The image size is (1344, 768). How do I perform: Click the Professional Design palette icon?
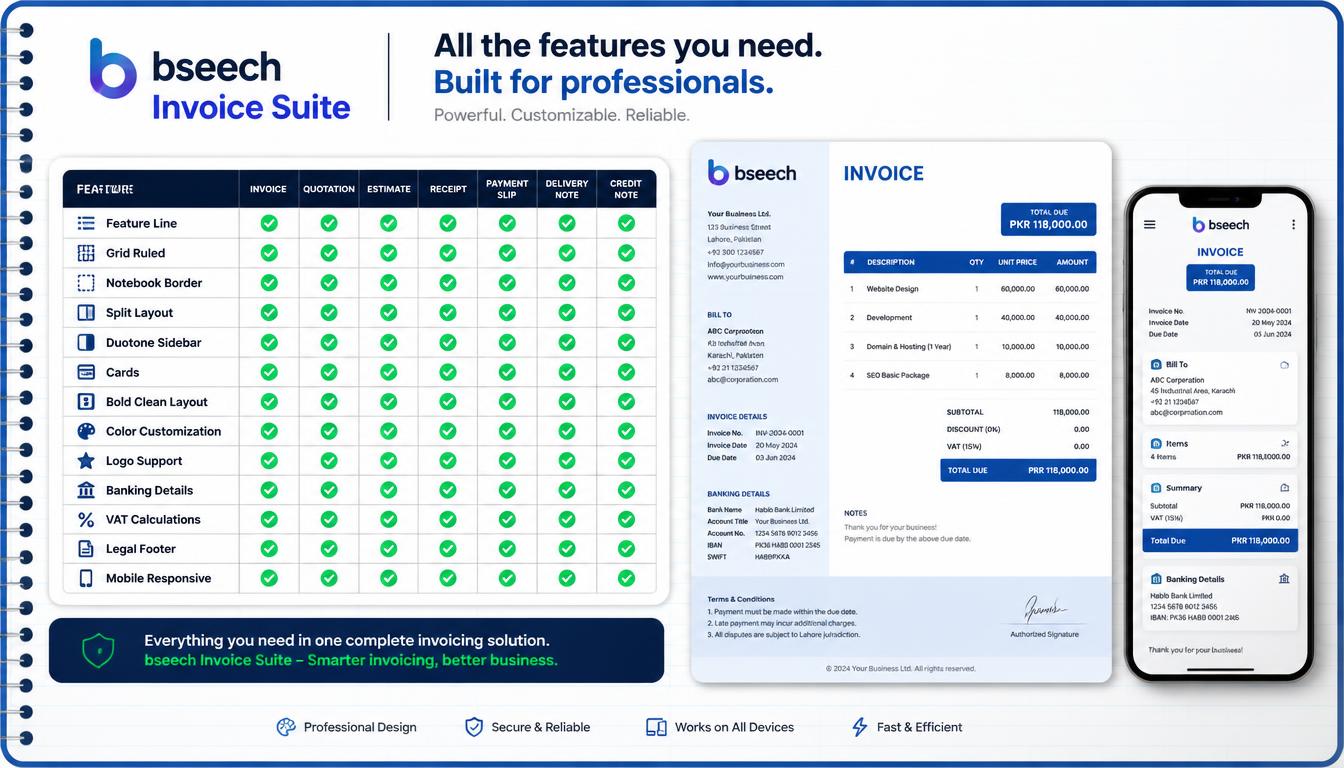tap(286, 727)
